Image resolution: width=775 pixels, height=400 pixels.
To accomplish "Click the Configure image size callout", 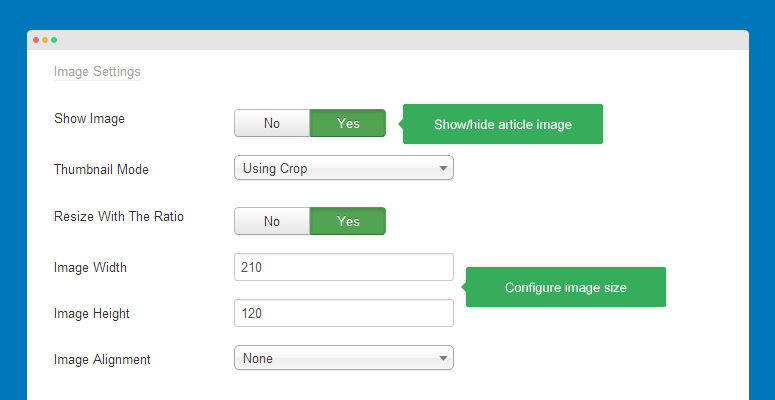I will pyautogui.click(x=566, y=287).
